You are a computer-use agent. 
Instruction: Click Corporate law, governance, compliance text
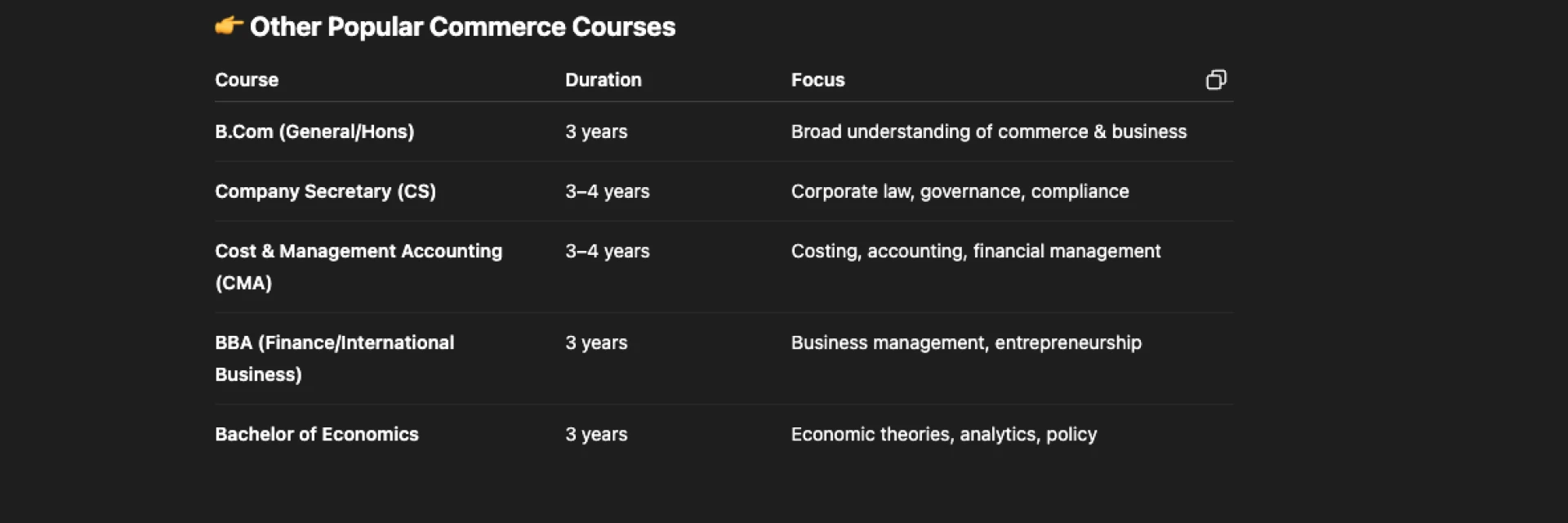click(960, 191)
